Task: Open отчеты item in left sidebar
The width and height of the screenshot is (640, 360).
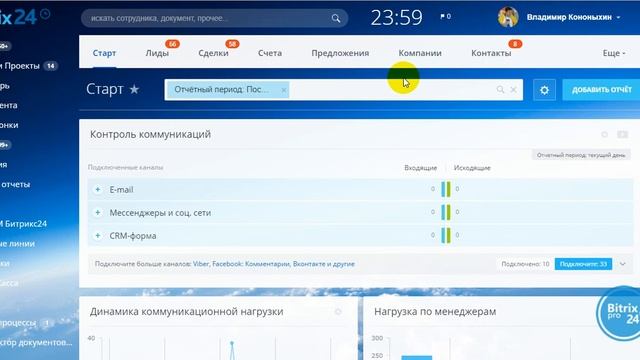Action: click(x=15, y=184)
